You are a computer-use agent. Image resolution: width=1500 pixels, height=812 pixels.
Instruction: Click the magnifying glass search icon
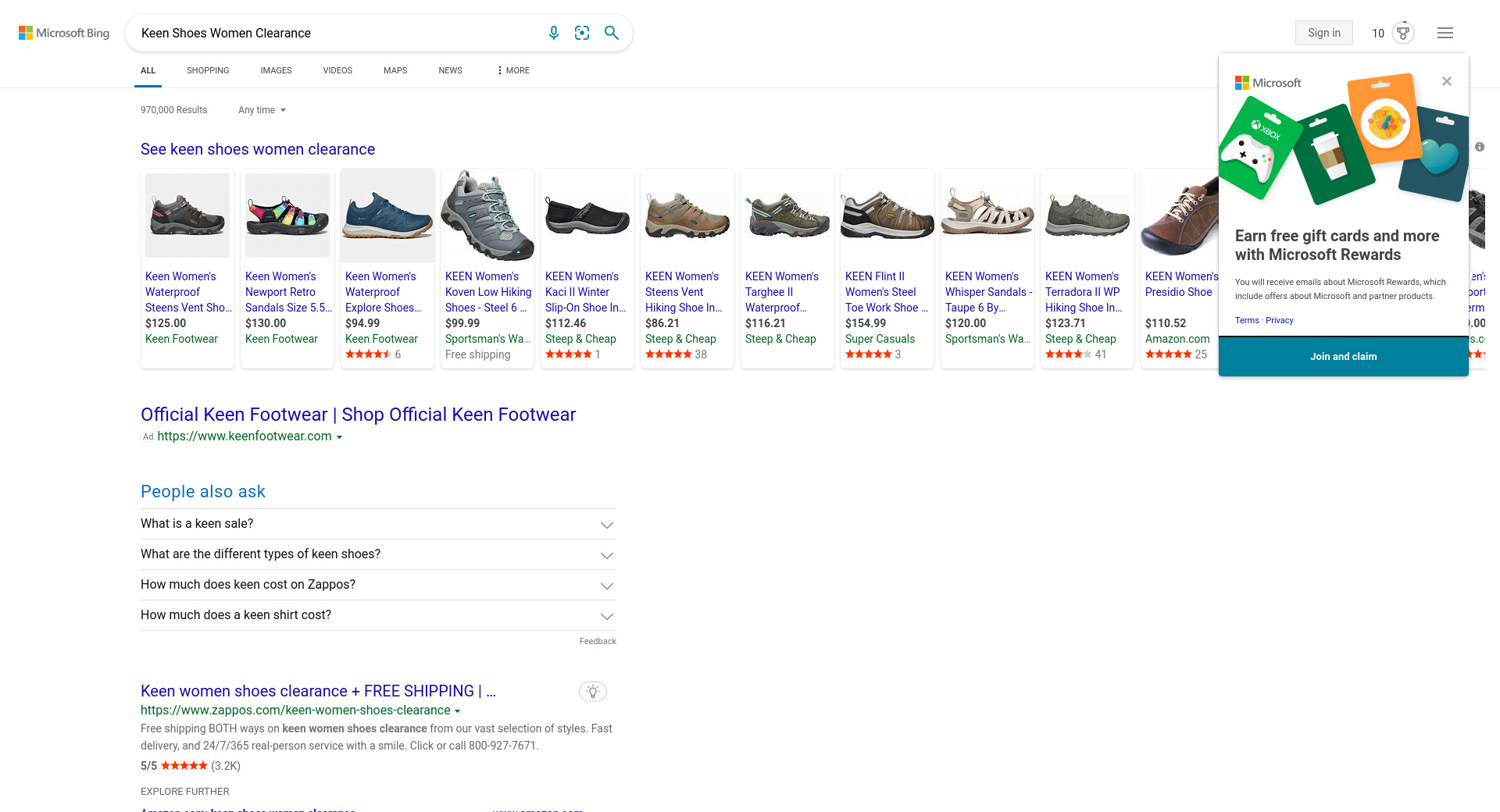(x=612, y=33)
